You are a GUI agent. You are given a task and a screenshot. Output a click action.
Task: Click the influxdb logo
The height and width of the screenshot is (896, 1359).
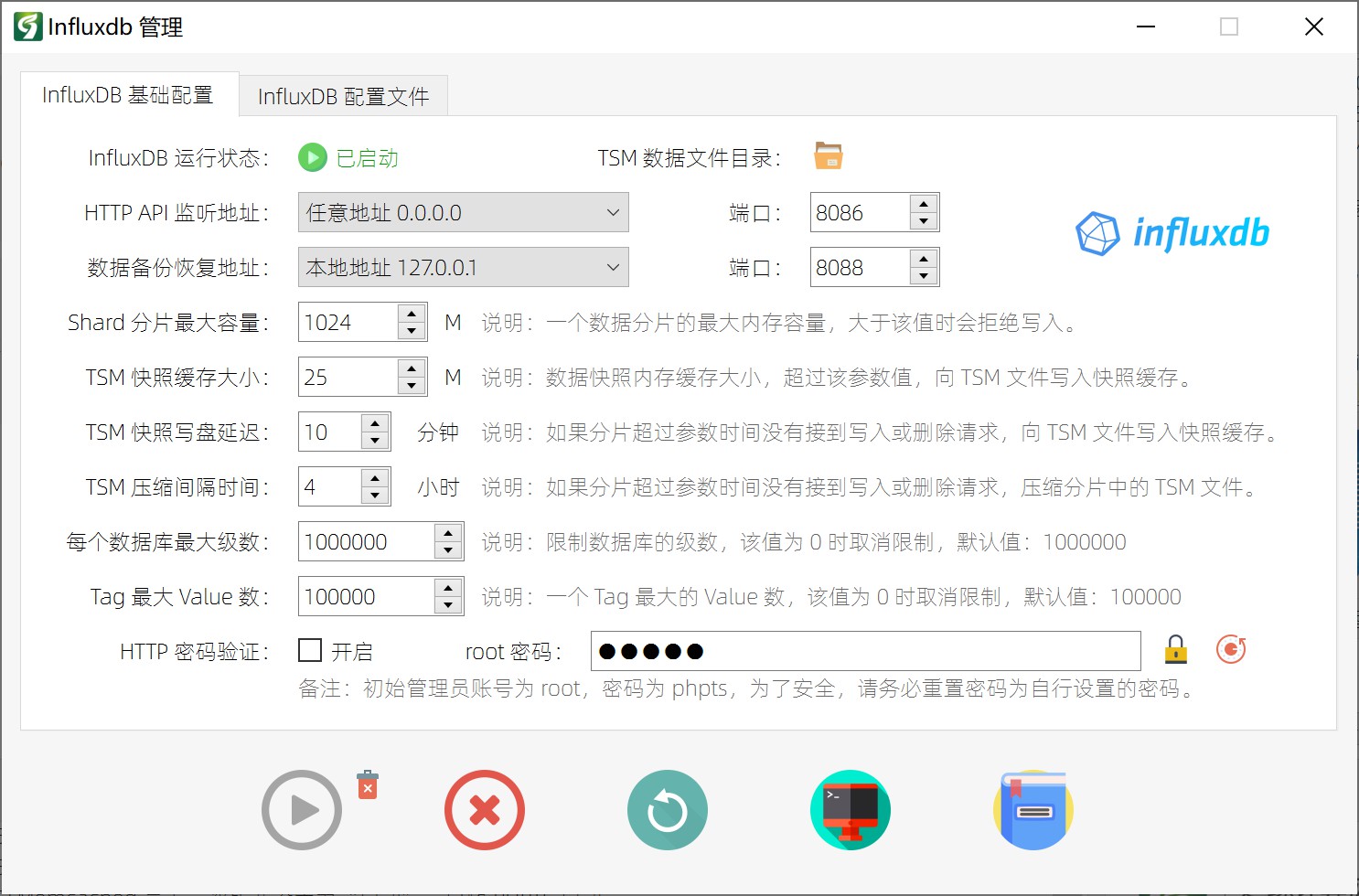(1172, 232)
